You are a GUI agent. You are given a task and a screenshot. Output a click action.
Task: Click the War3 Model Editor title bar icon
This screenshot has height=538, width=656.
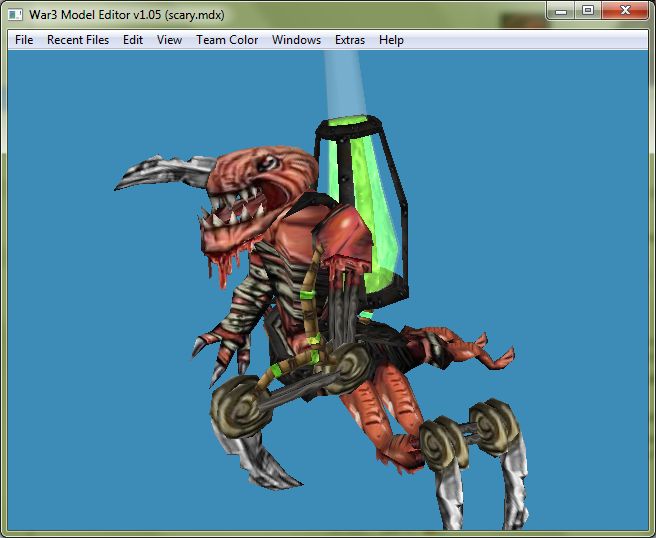tap(15, 15)
